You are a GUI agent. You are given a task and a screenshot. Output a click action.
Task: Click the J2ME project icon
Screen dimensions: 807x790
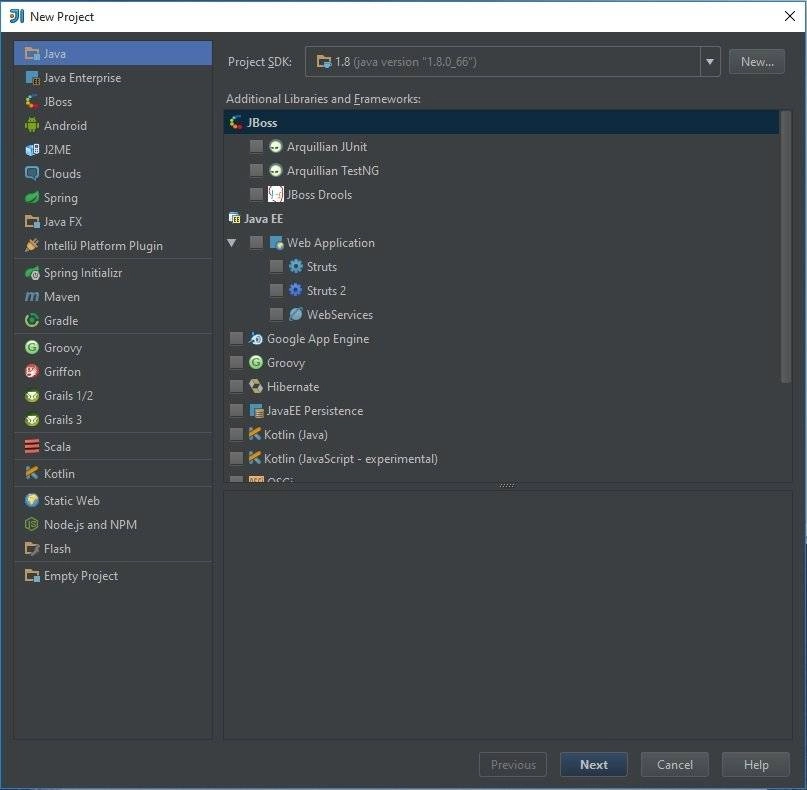(x=32, y=150)
